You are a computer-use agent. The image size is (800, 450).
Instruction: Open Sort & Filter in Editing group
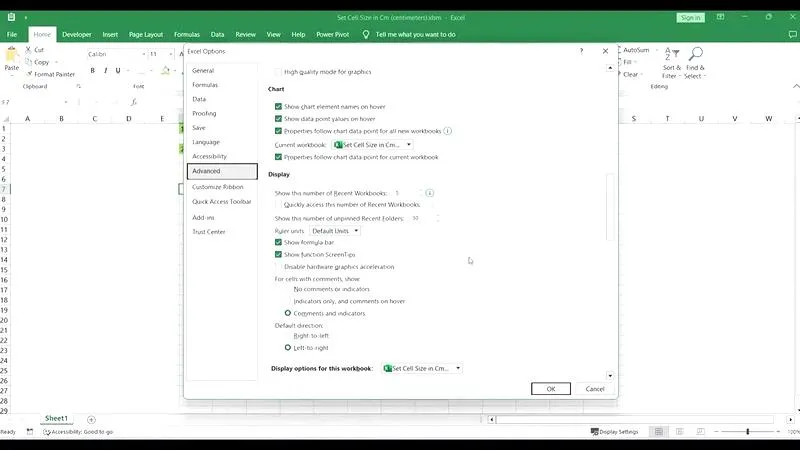(671, 63)
